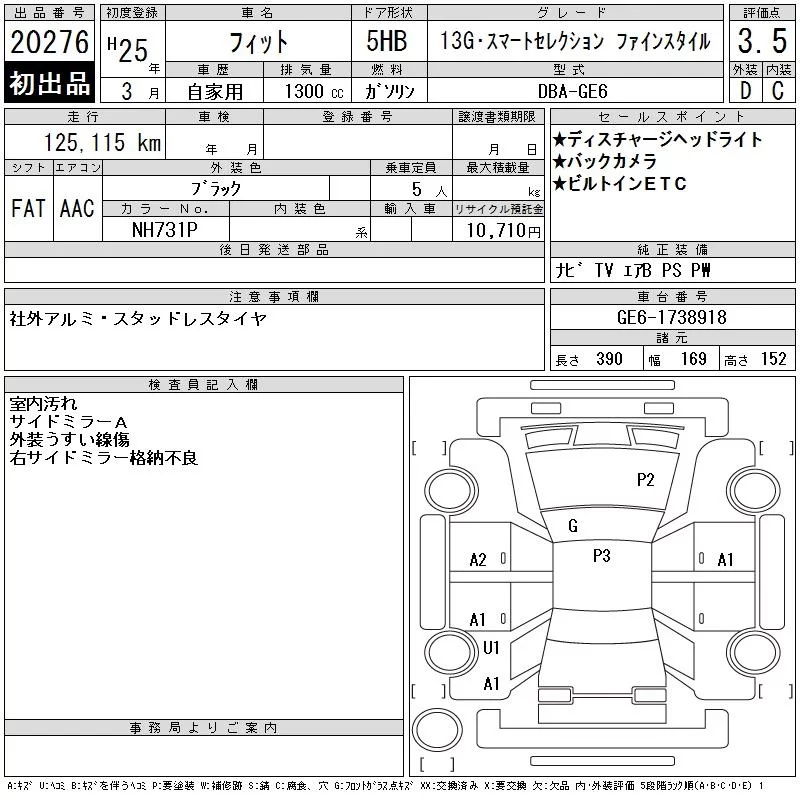Click the chassis number GE6-1738918
This screenshot has width=800, height=800.
671,317
